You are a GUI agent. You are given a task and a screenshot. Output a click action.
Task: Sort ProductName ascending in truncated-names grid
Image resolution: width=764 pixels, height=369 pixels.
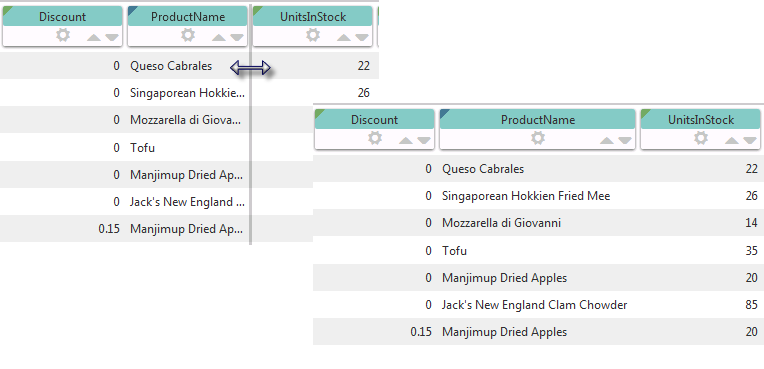219,38
